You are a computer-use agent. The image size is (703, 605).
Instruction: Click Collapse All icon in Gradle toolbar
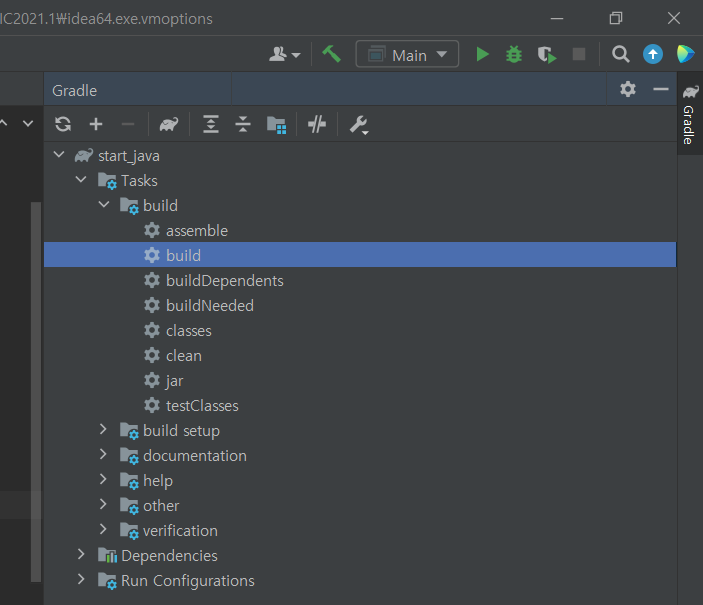(243, 124)
